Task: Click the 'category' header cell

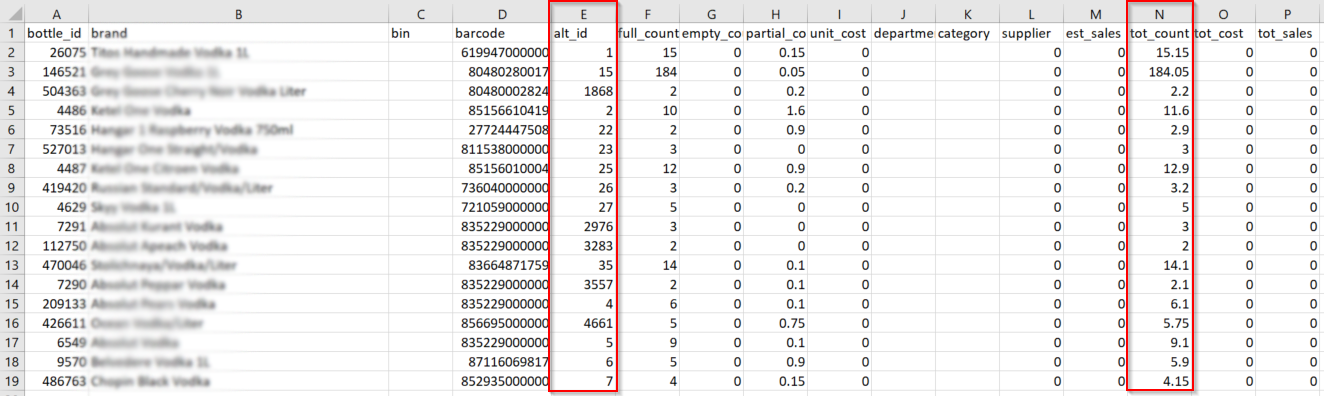Action: (968, 33)
